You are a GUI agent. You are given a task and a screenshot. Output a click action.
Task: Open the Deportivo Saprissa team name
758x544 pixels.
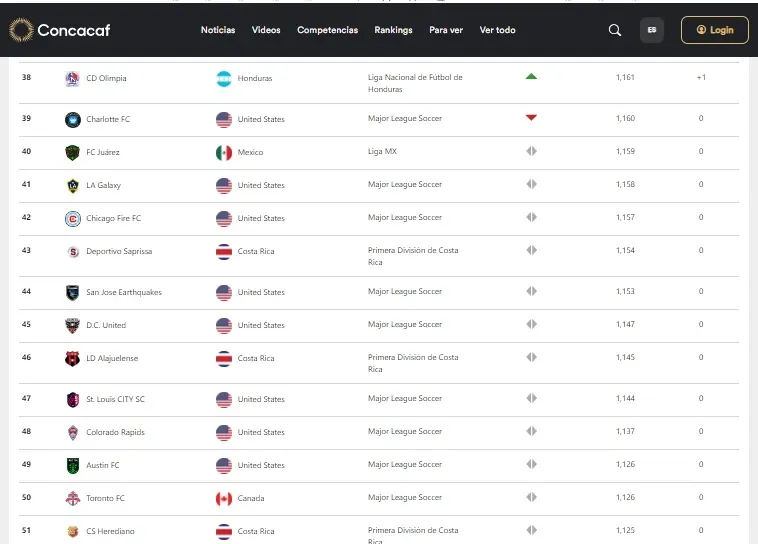click(119, 251)
